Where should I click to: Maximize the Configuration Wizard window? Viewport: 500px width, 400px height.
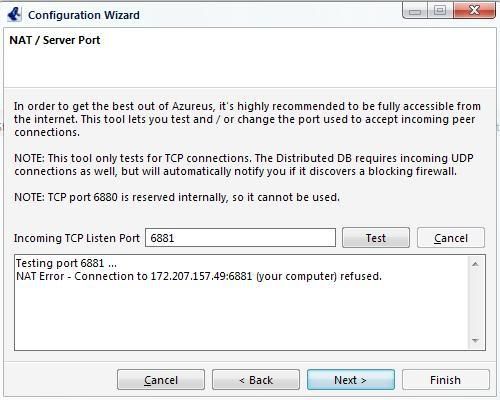(440, 11)
